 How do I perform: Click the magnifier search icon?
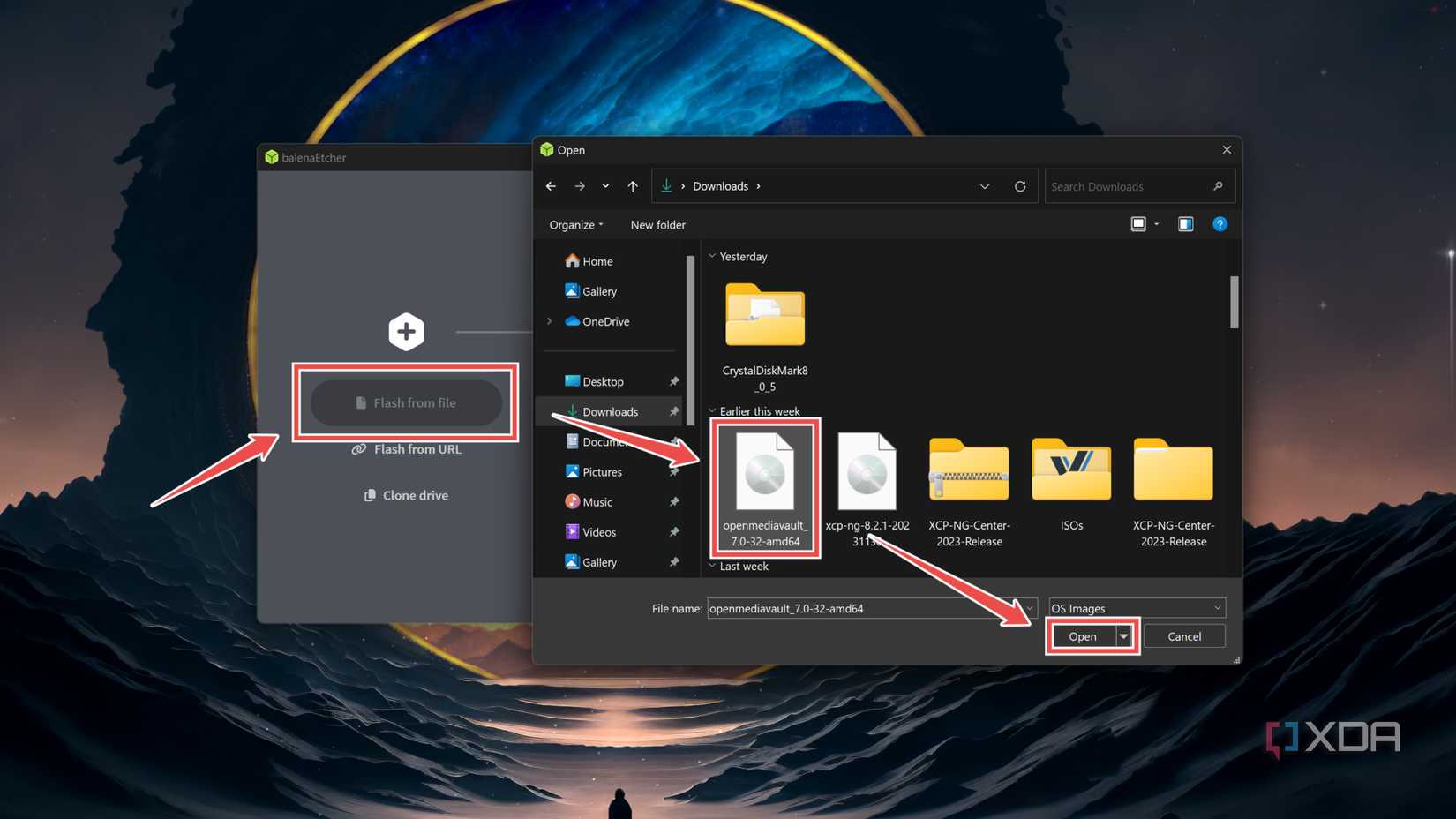coord(1218,186)
